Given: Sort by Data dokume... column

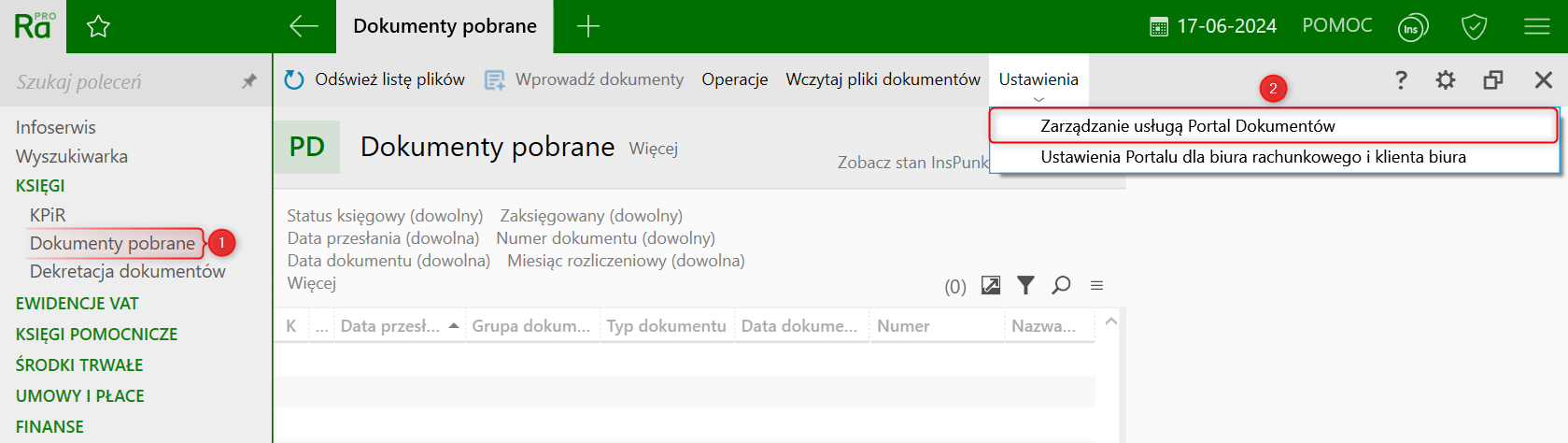Looking at the screenshot, I should [799, 326].
